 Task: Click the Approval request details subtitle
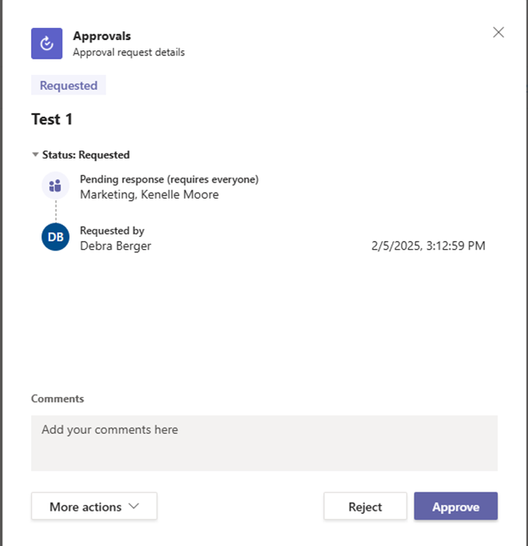pos(129,52)
